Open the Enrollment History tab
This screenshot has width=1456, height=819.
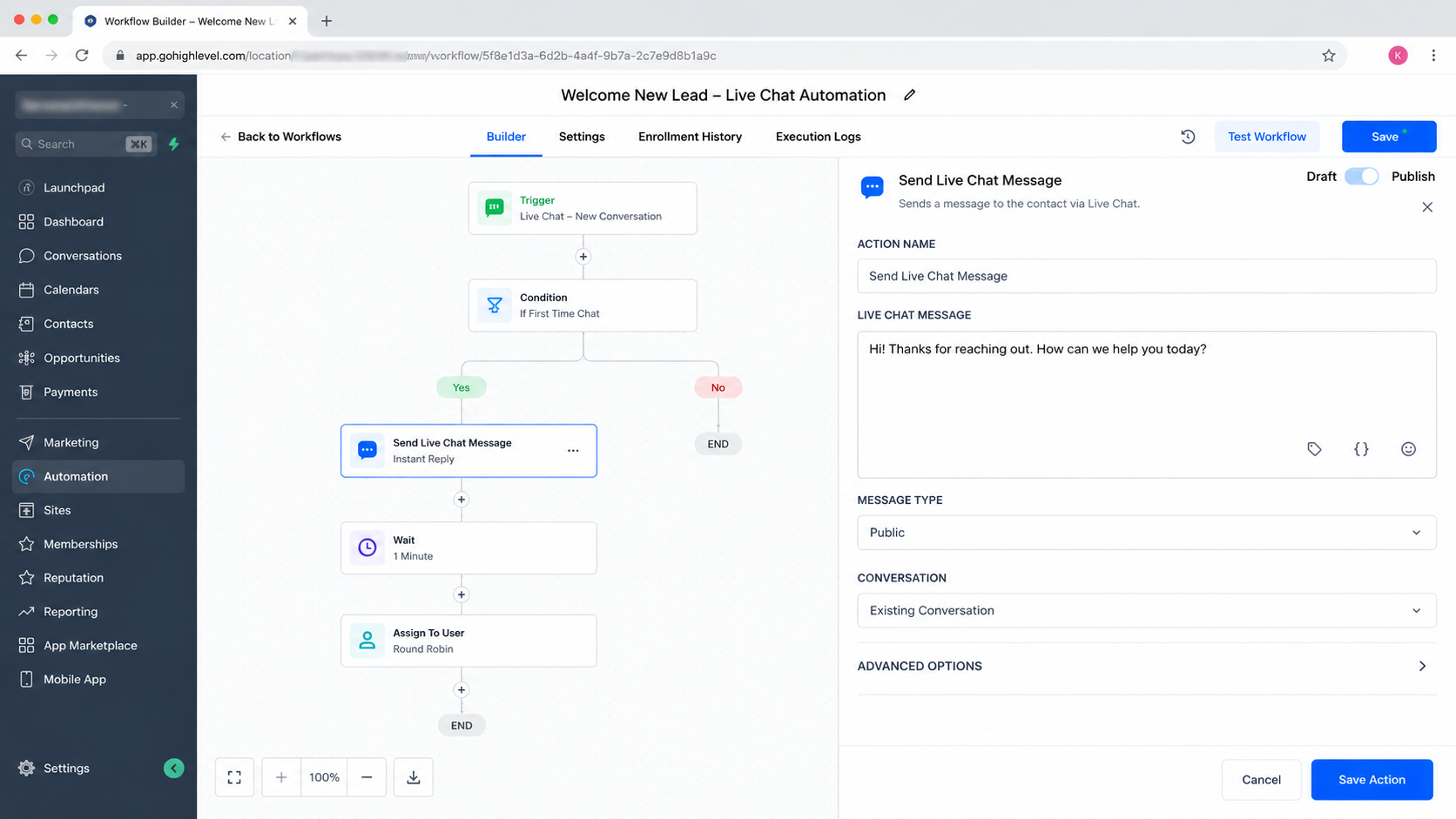pos(690,137)
